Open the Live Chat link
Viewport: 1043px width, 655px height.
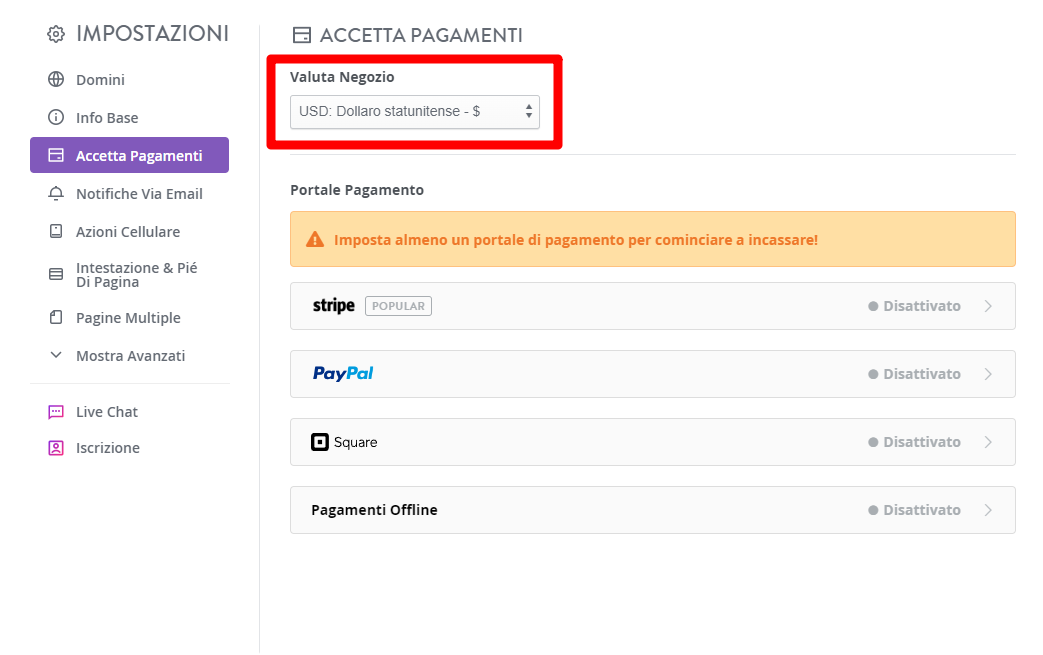[x=106, y=412]
